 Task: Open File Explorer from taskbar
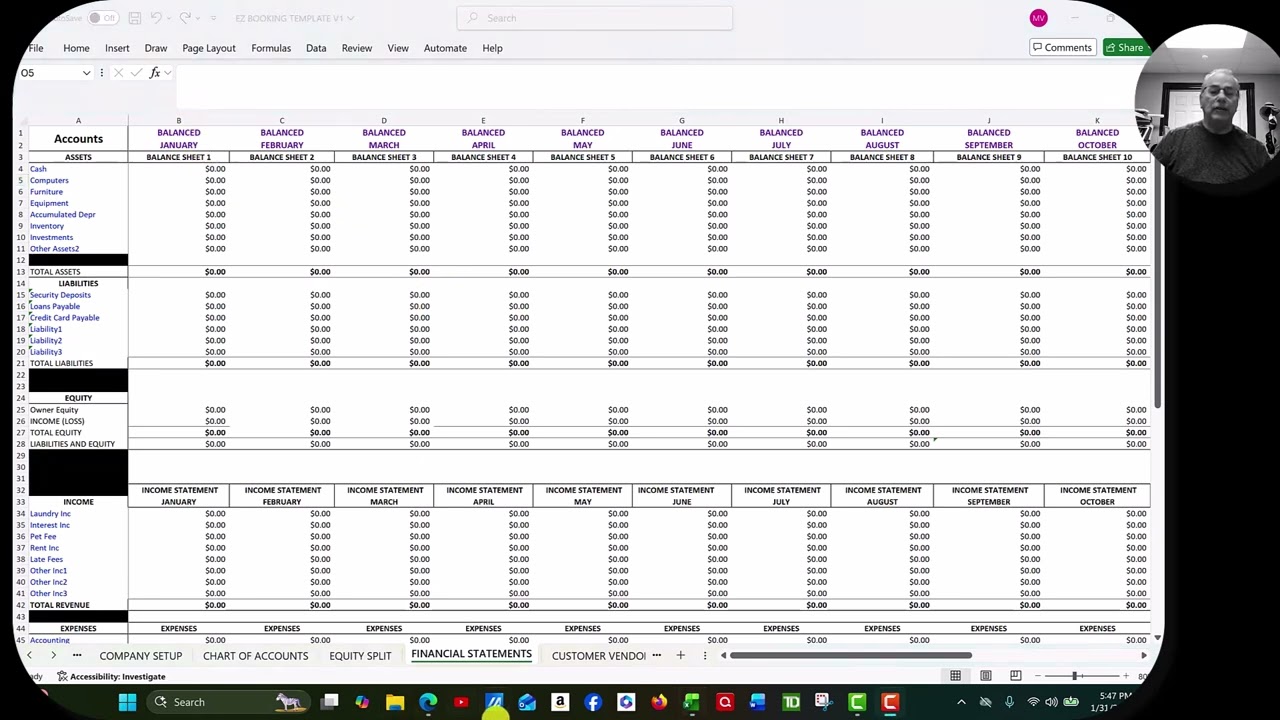[395, 702]
